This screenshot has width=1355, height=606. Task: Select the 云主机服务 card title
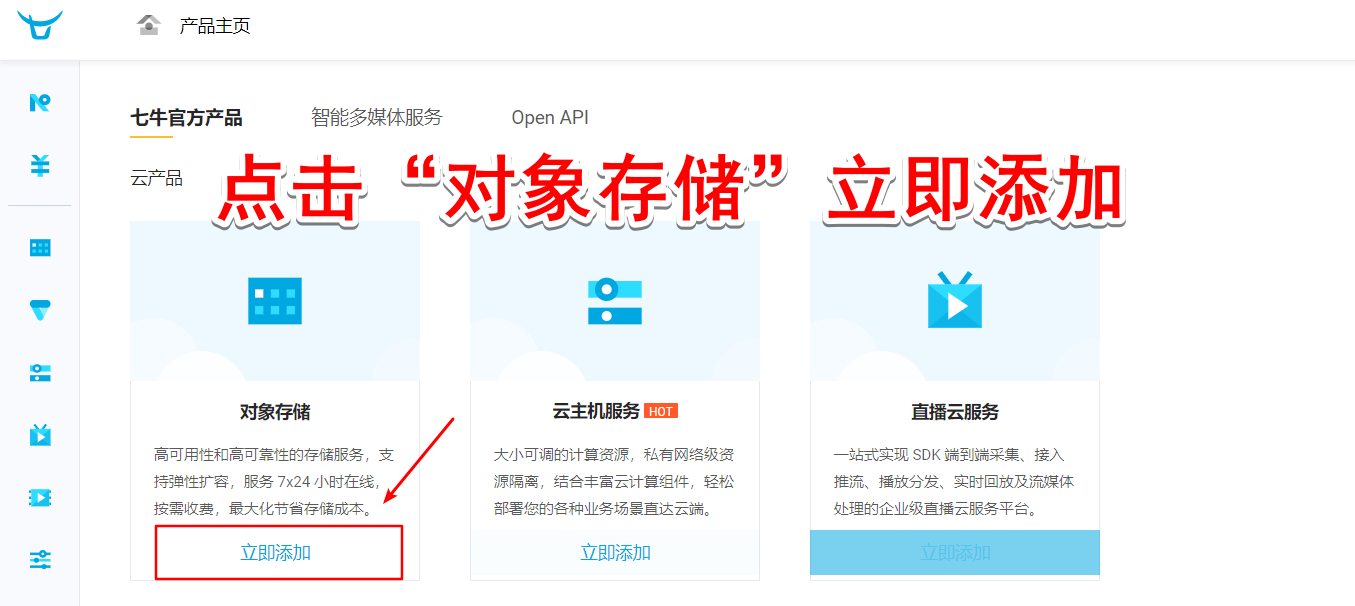pyautogui.click(x=596, y=412)
